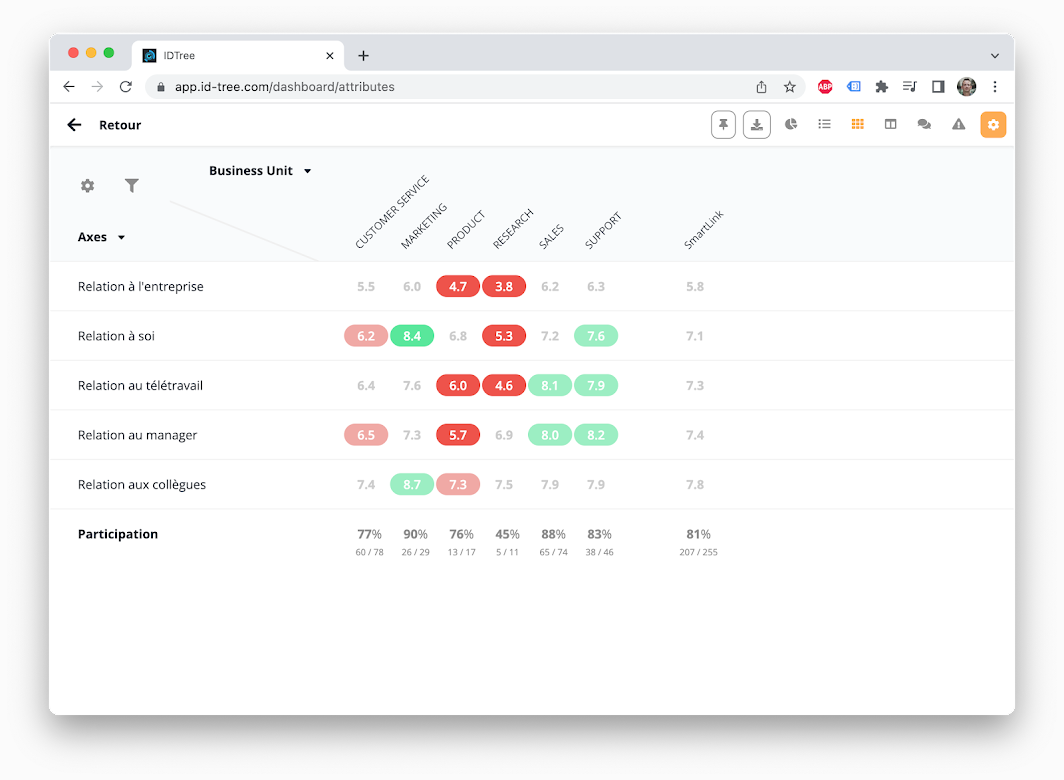
Task: Click the RESEARCH score 4.6 badge
Action: [x=504, y=385]
